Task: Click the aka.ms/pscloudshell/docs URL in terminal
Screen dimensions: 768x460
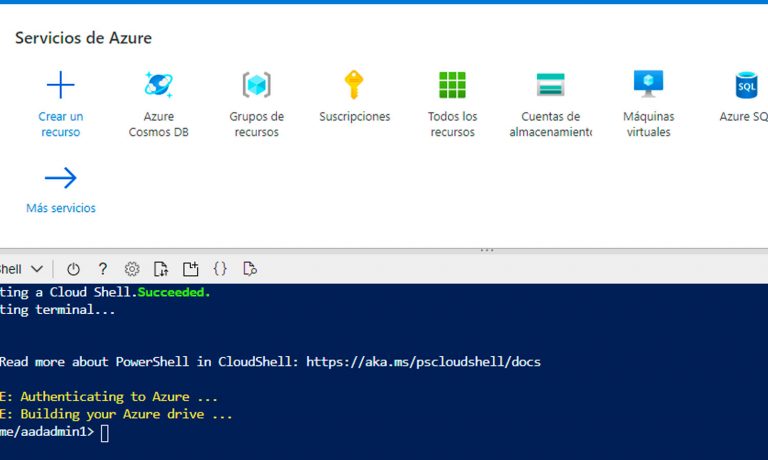Action: [423, 362]
